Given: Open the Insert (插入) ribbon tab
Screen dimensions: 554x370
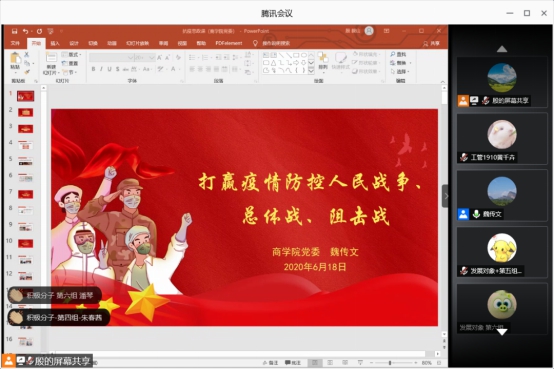Looking at the screenshot, I should 55,43.
